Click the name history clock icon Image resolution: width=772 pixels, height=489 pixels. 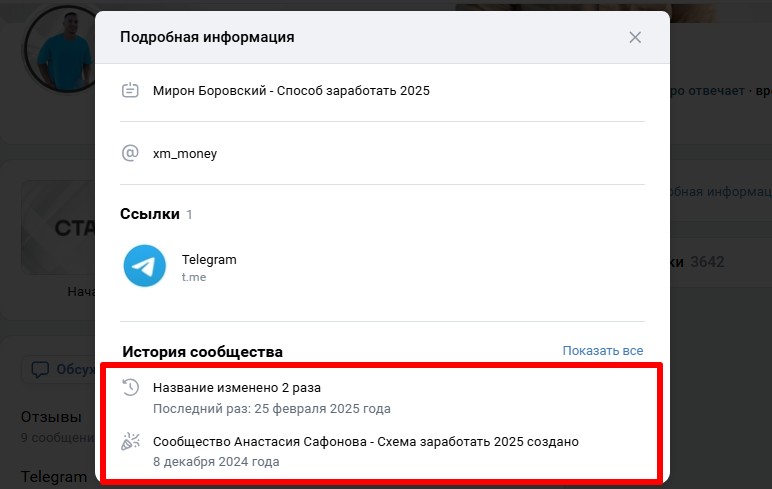[130, 387]
